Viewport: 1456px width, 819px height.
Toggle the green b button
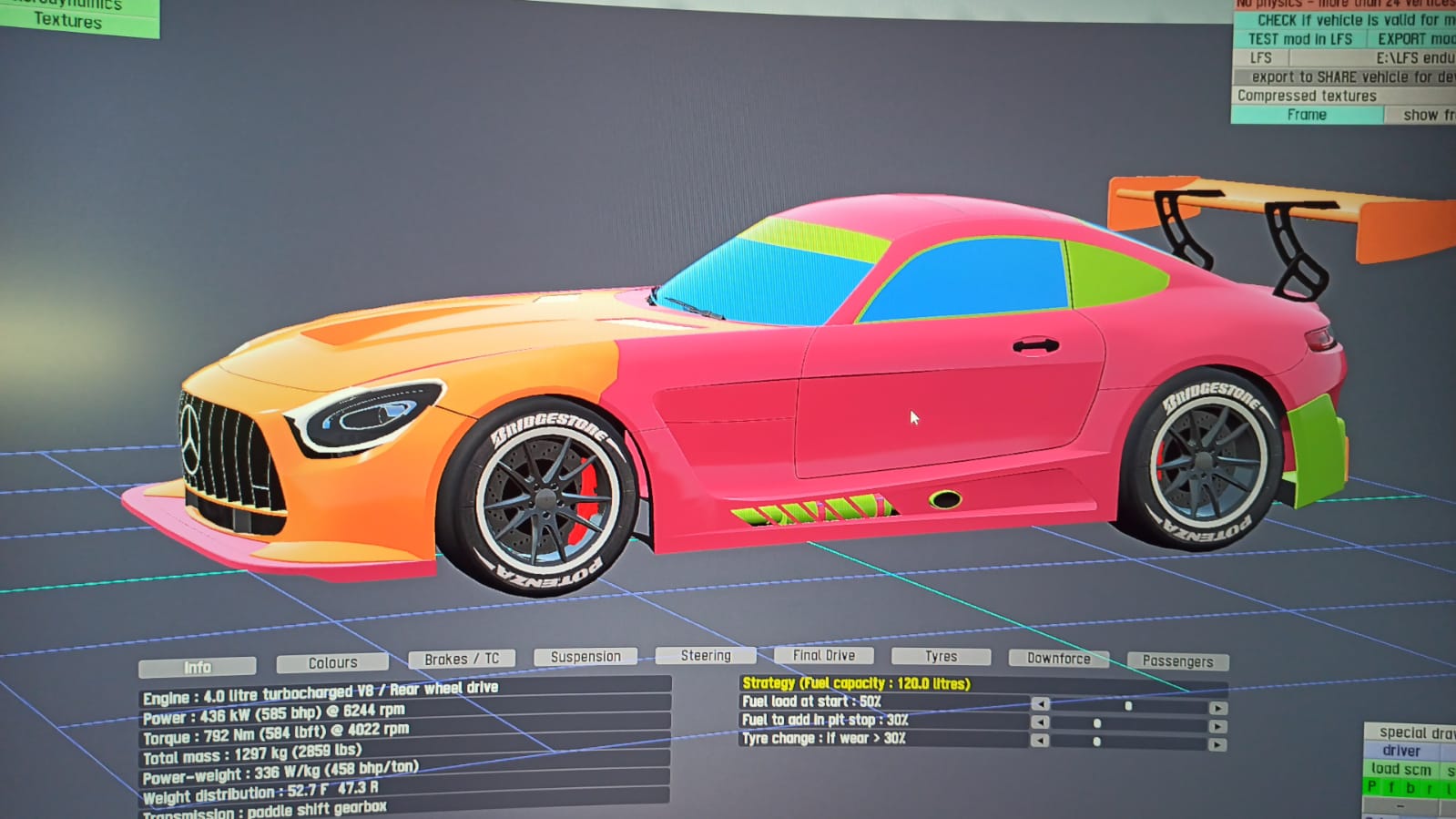1410,788
